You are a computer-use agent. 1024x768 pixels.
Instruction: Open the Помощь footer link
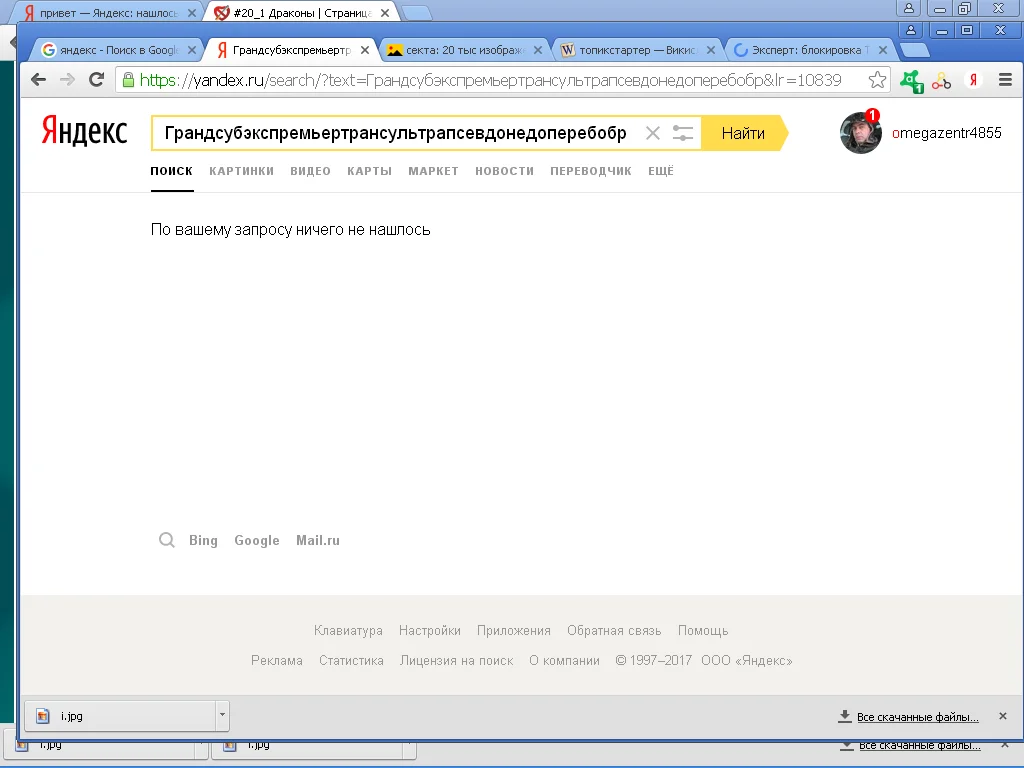click(x=703, y=630)
